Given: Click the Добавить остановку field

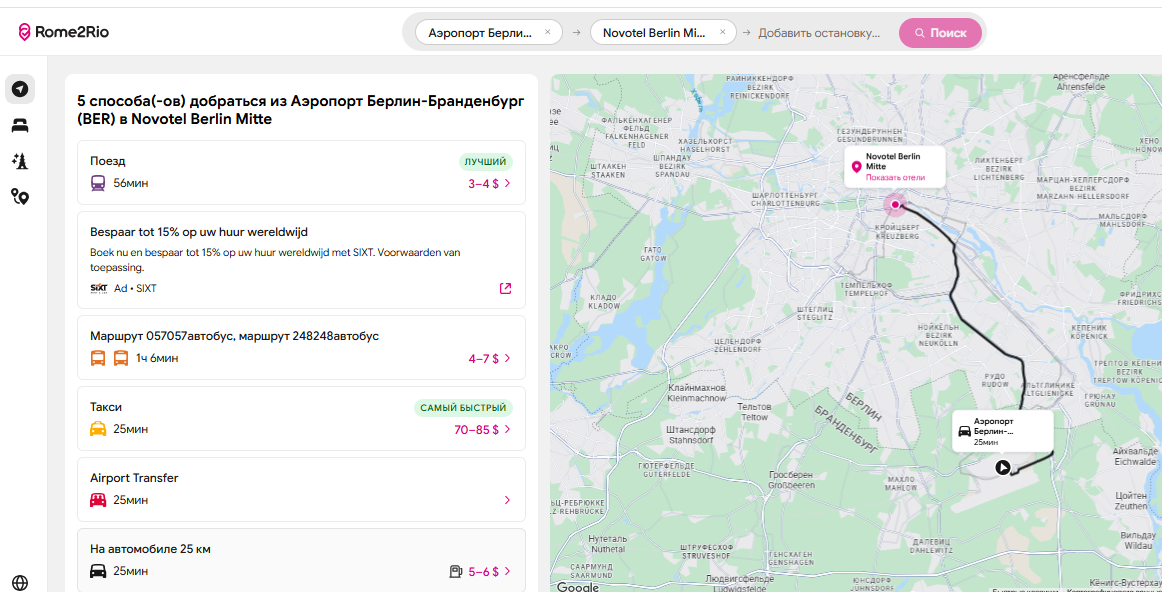Looking at the screenshot, I should [x=819, y=33].
